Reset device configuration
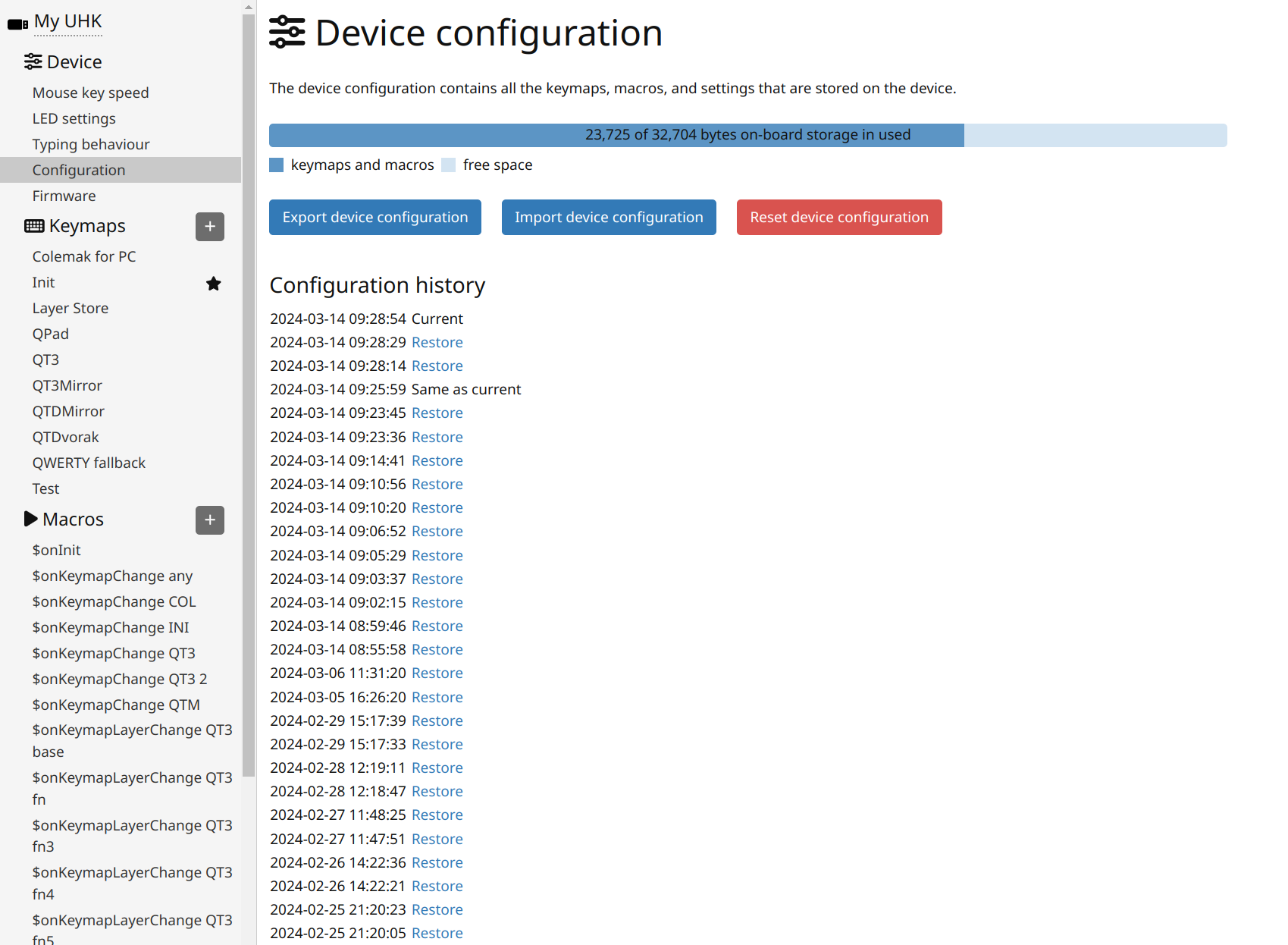The height and width of the screenshot is (945, 1288). click(839, 218)
